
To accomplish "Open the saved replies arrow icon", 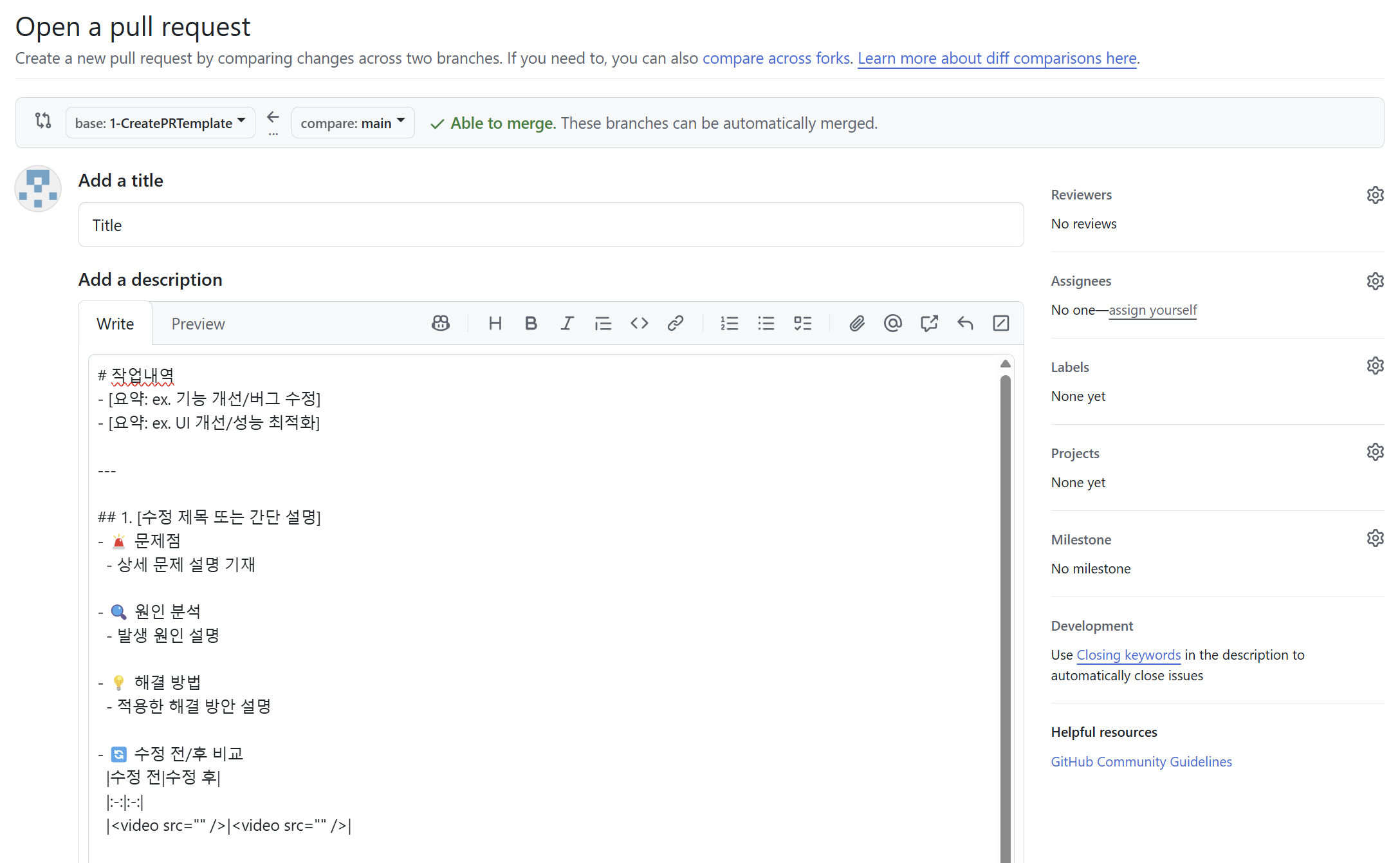I will click(964, 323).
